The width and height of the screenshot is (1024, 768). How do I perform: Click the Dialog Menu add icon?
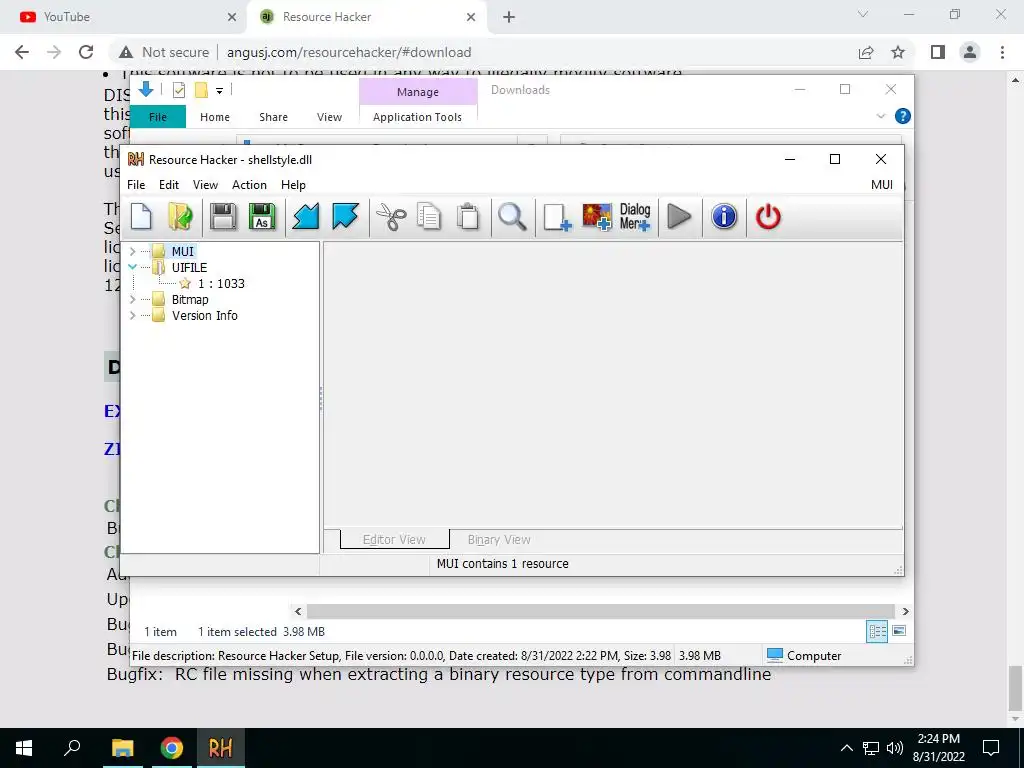(635, 217)
